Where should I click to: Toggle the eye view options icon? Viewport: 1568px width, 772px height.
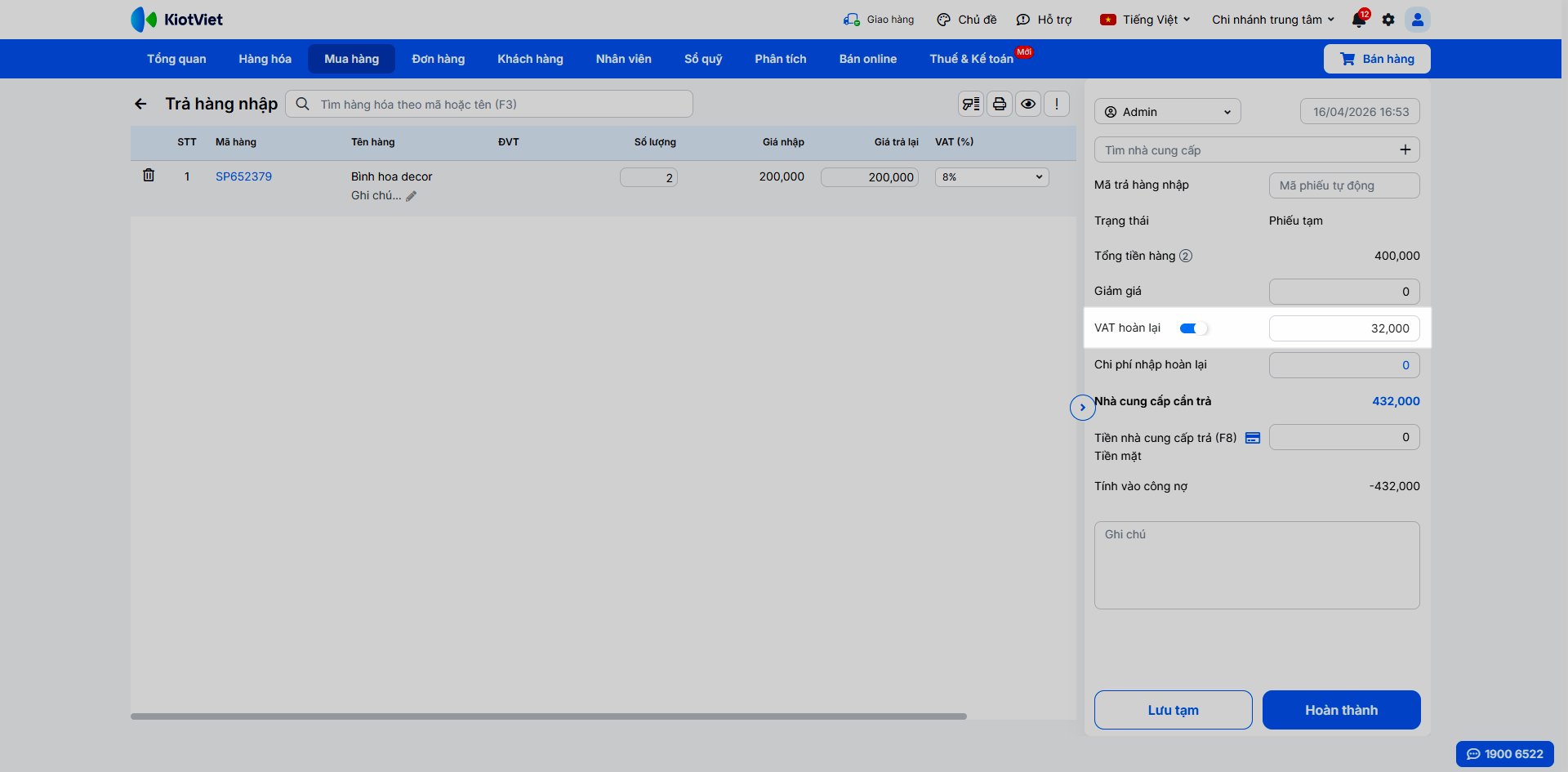tap(1028, 104)
